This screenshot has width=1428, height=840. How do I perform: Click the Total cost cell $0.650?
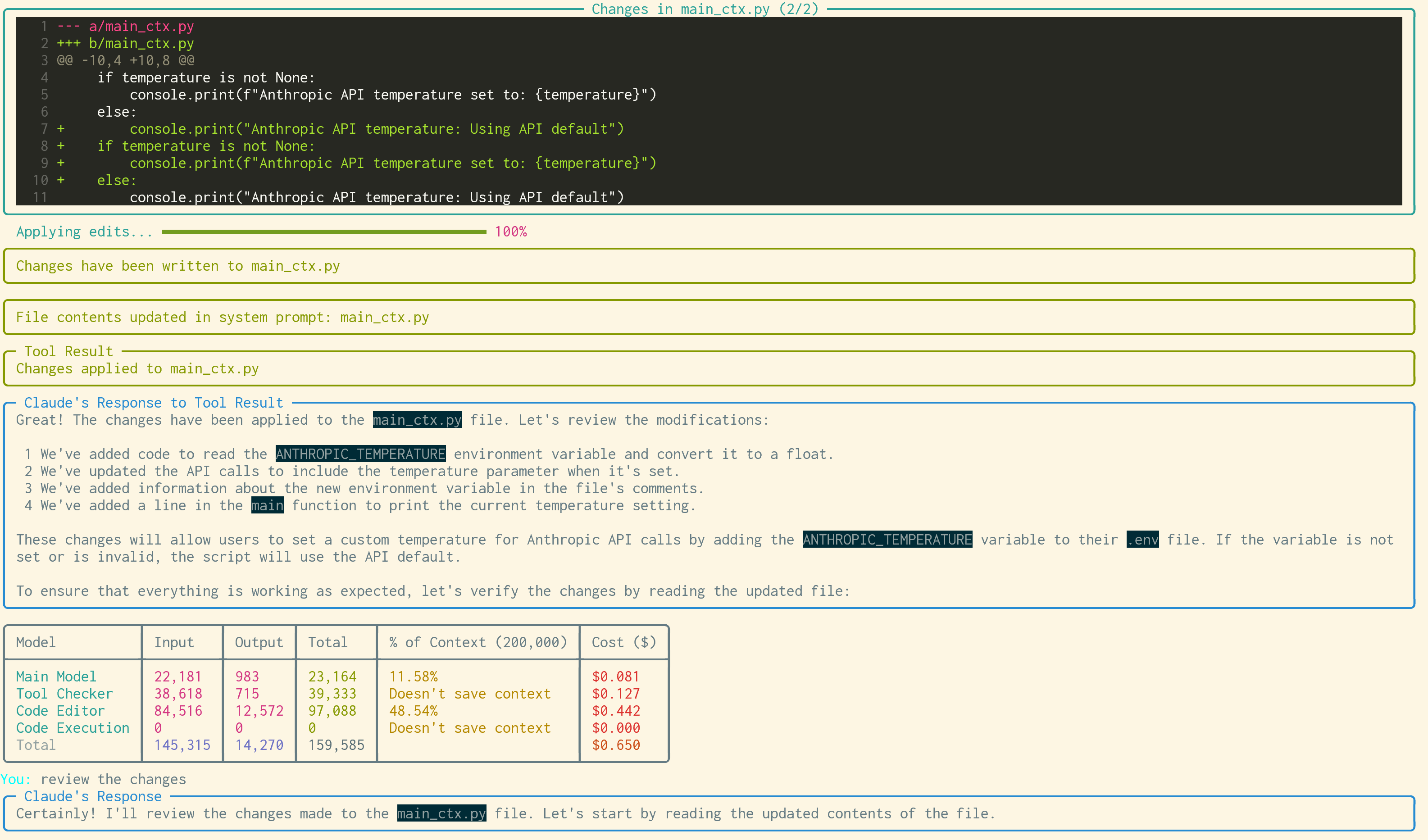(615, 745)
